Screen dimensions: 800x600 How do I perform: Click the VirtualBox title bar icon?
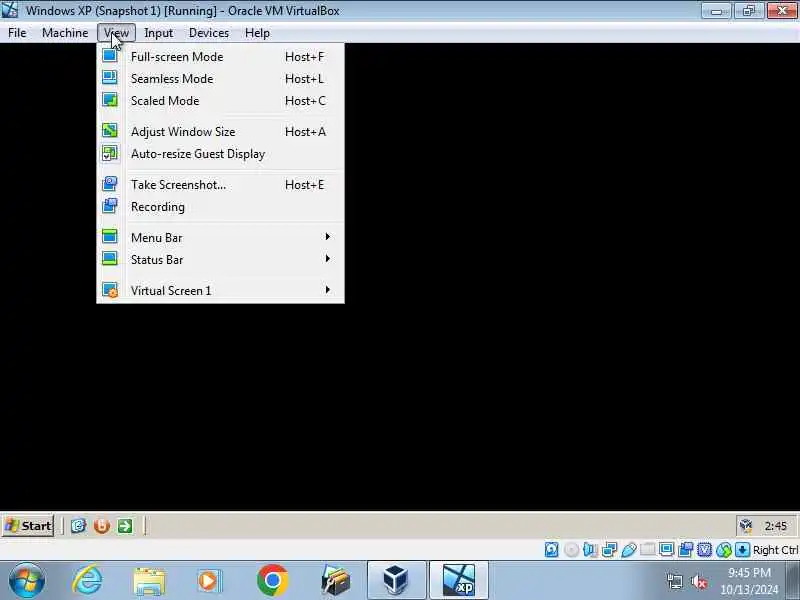coord(10,10)
